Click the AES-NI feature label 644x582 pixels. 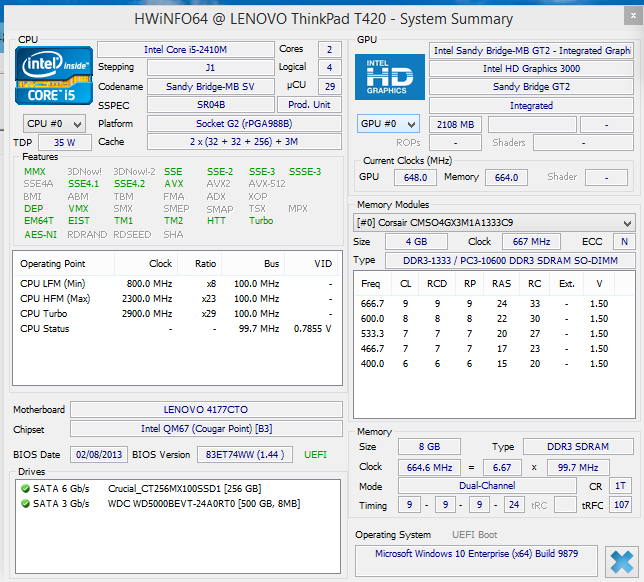tap(40, 234)
